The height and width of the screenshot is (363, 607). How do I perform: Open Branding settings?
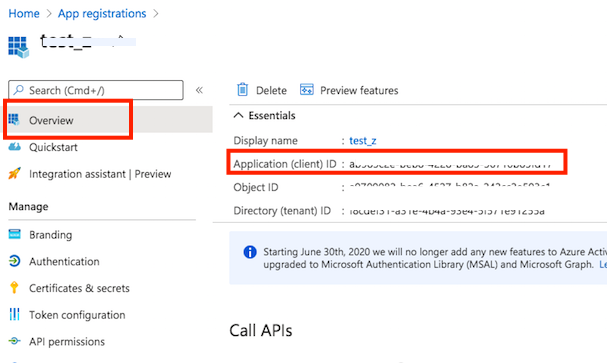(51, 235)
